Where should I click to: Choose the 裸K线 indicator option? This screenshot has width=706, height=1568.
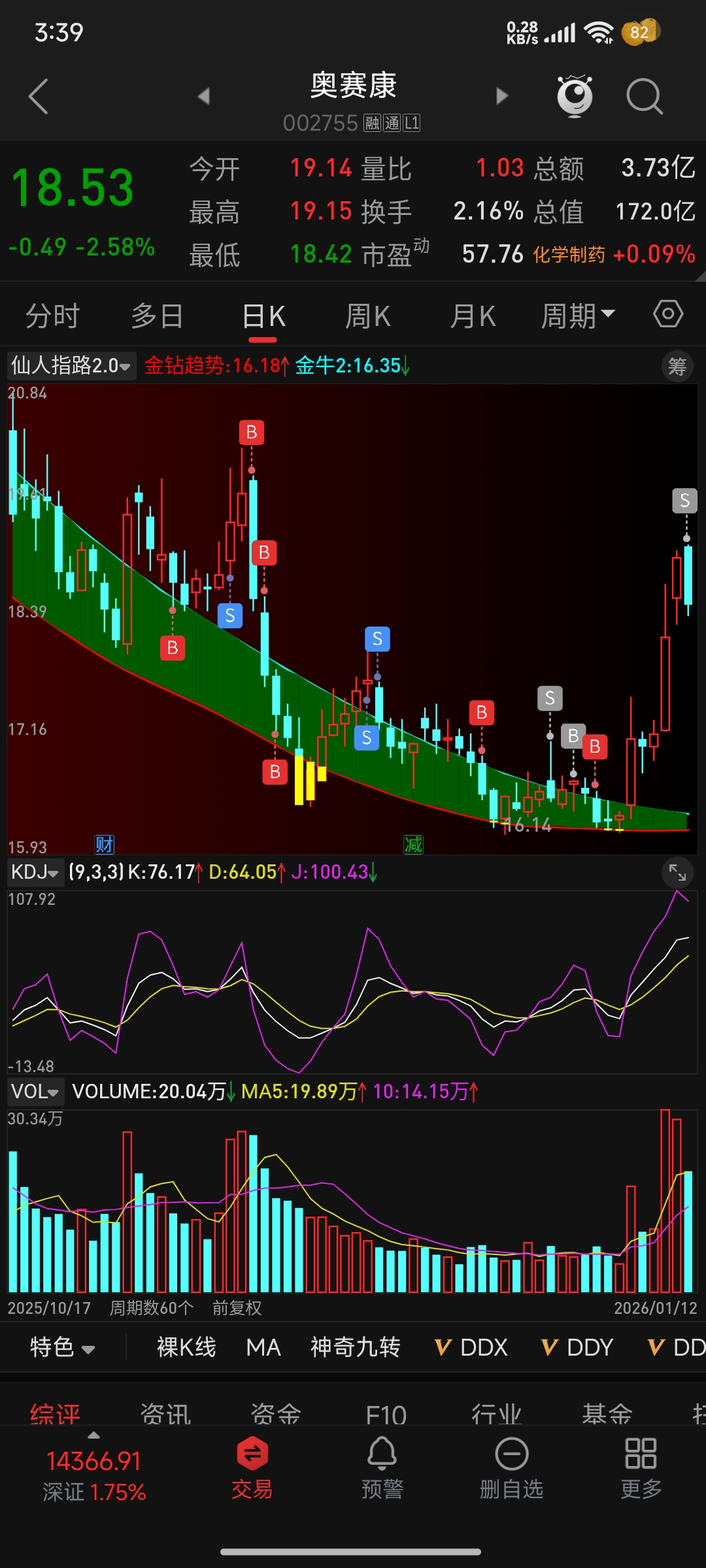pos(186,1347)
